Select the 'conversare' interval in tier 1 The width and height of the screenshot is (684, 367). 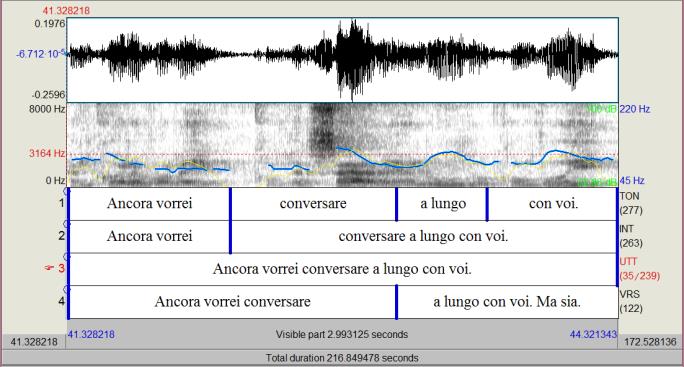tap(313, 204)
